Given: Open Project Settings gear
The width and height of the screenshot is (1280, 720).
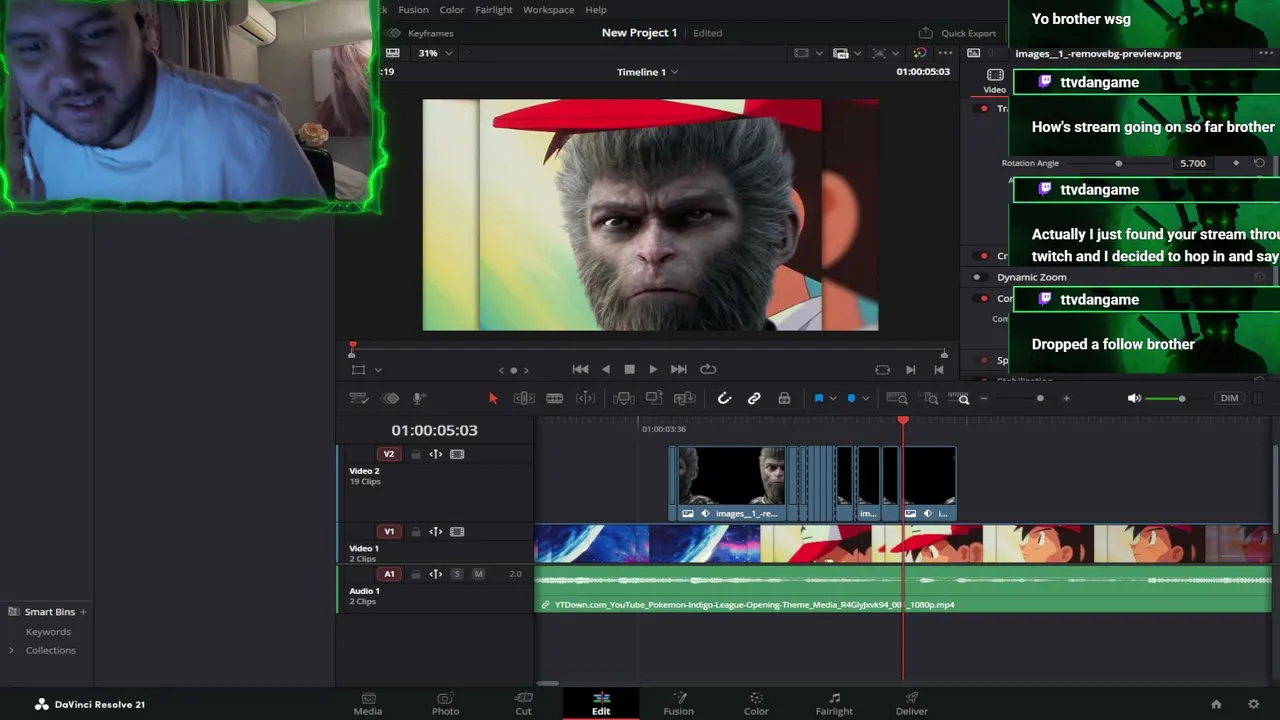Looking at the screenshot, I should pyautogui.click(x=1253, y=704).
